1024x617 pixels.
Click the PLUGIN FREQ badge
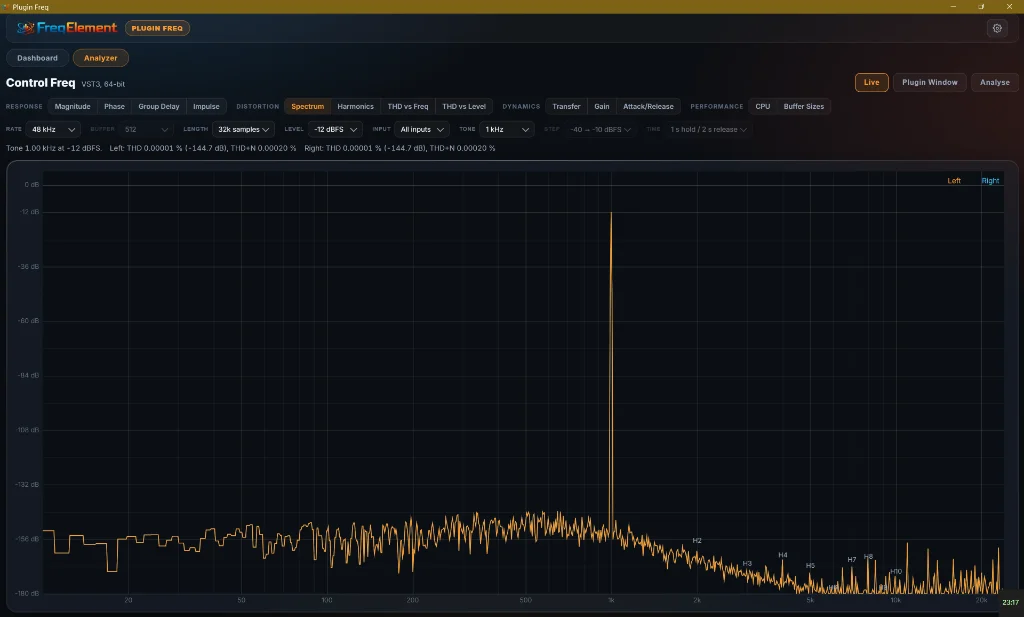(157, 28)
